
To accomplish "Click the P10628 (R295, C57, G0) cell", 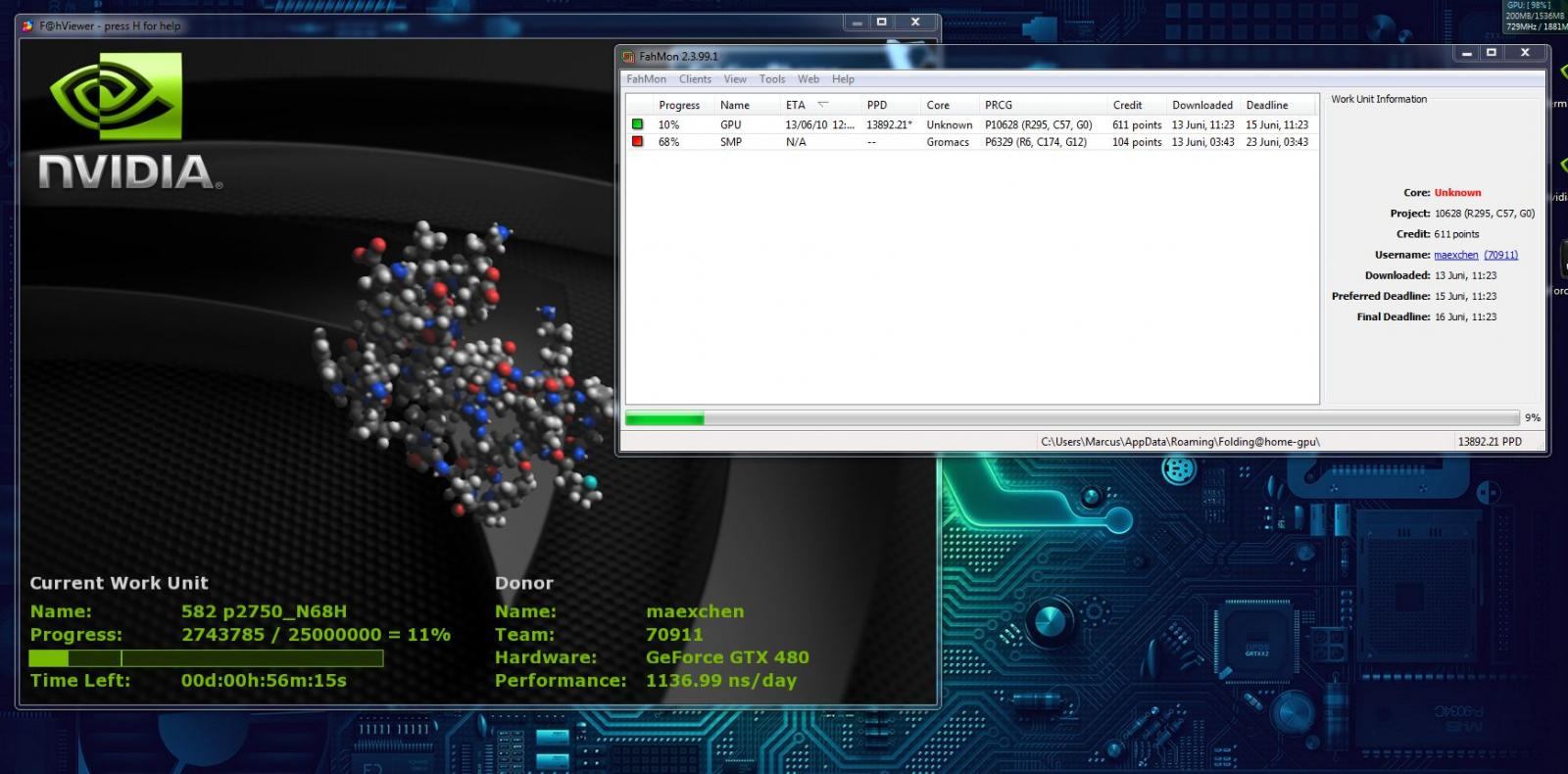I will pyautogui.click(x=1038, y=124).
